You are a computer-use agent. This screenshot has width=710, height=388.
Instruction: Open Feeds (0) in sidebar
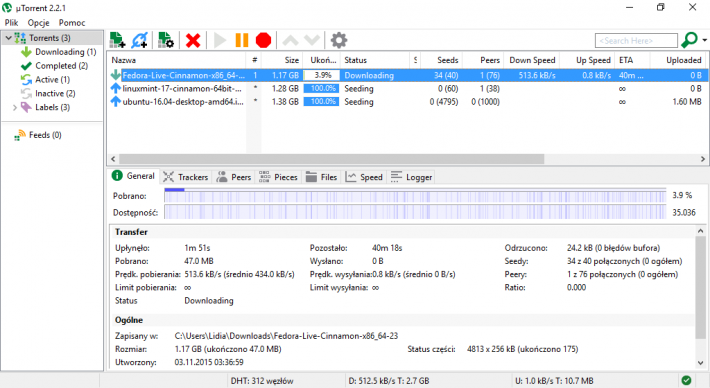pos(45,135)
